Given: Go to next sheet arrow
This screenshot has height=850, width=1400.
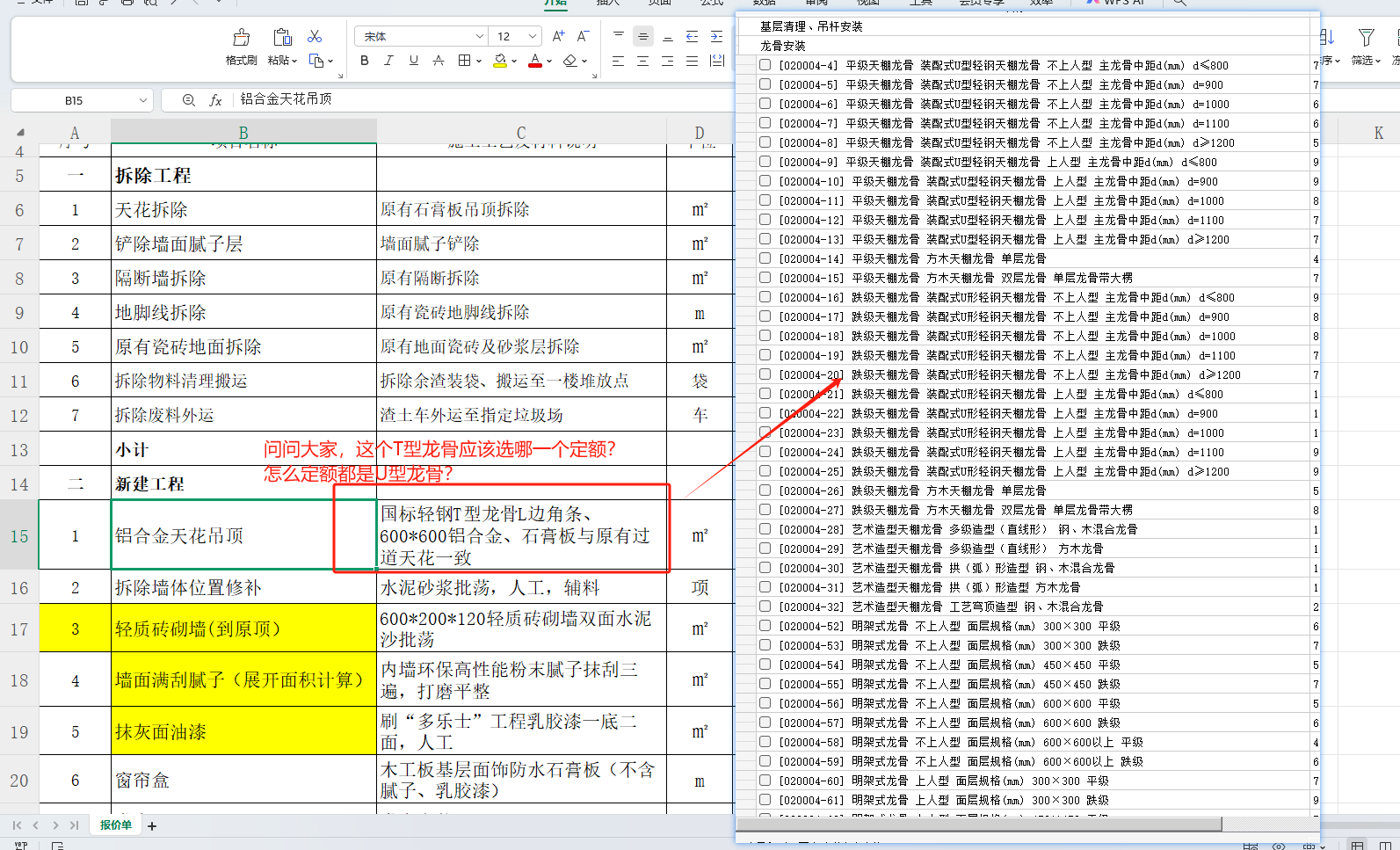Looking at the screenshot, I should 55,825.
